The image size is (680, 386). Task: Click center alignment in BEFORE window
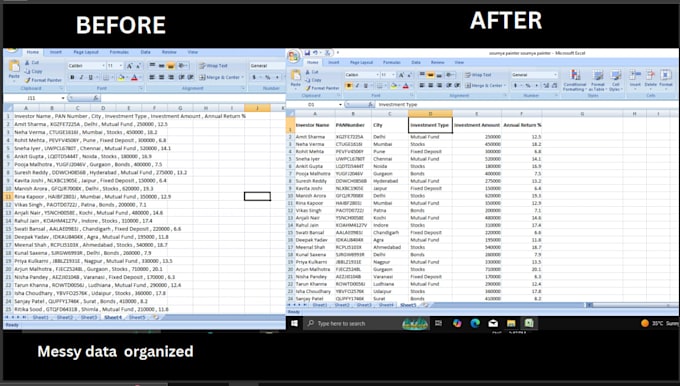161,78
